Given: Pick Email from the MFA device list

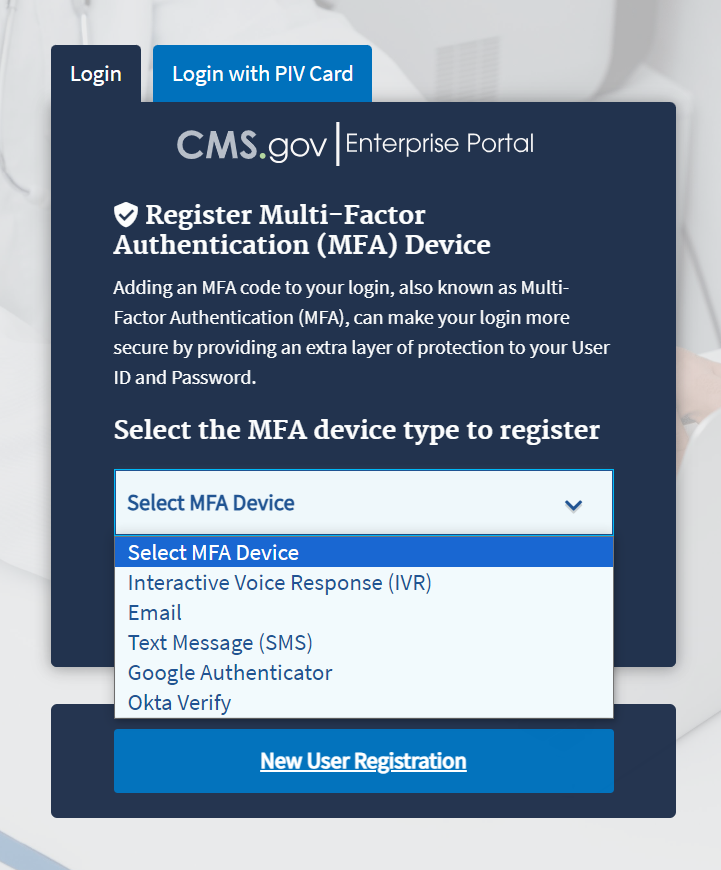Looking at the screenshot, I should pyautogui.click(x=155, y=612).
